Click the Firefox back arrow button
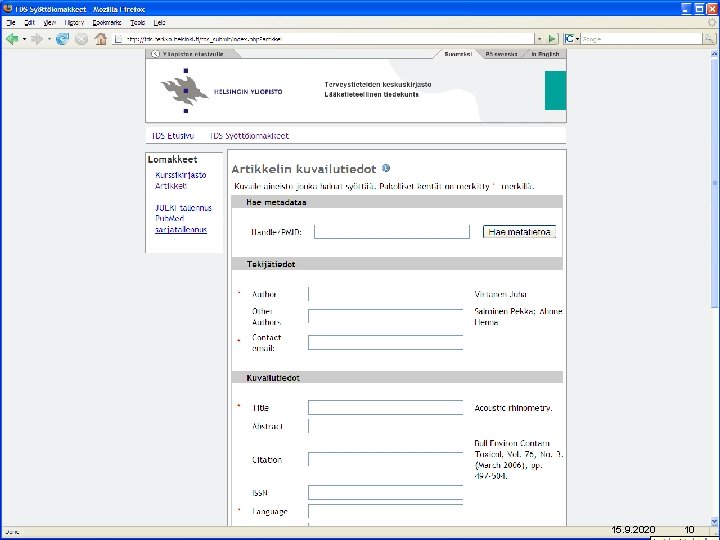The height and width of the screenshot is (540, 720). pyautogui.click(x=12, y=39)
